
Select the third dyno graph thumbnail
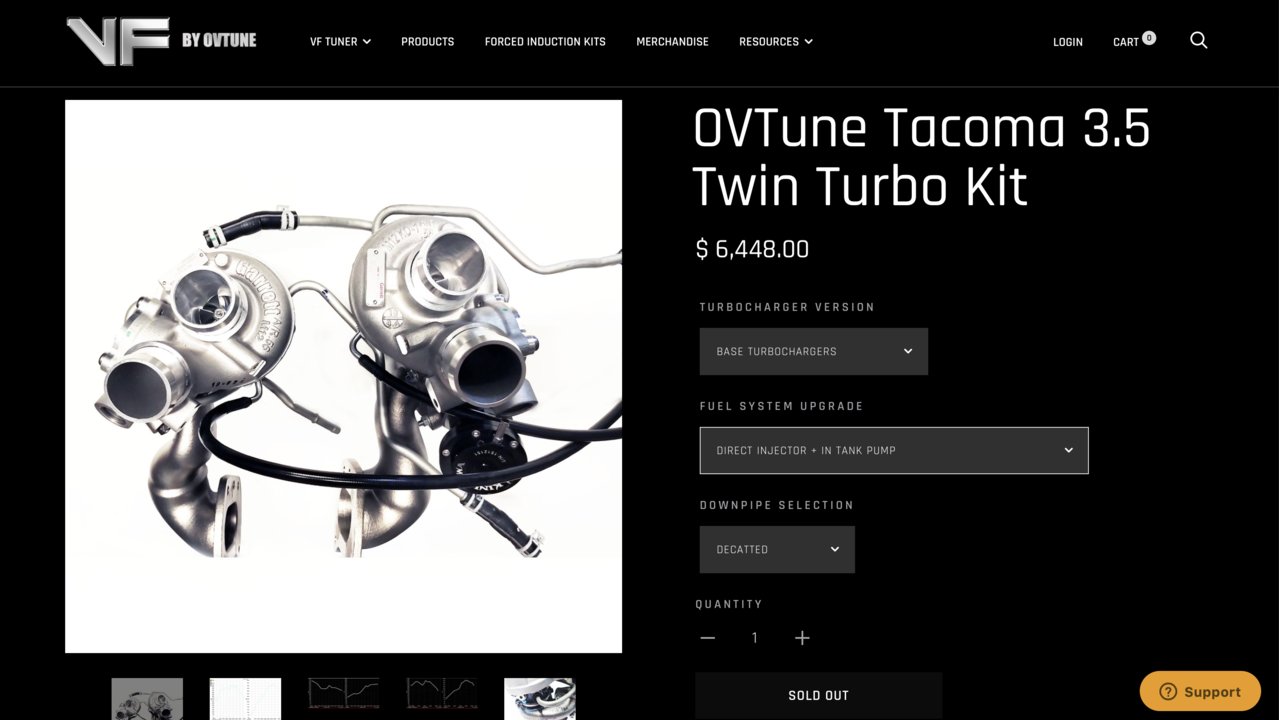pos(343,693)
